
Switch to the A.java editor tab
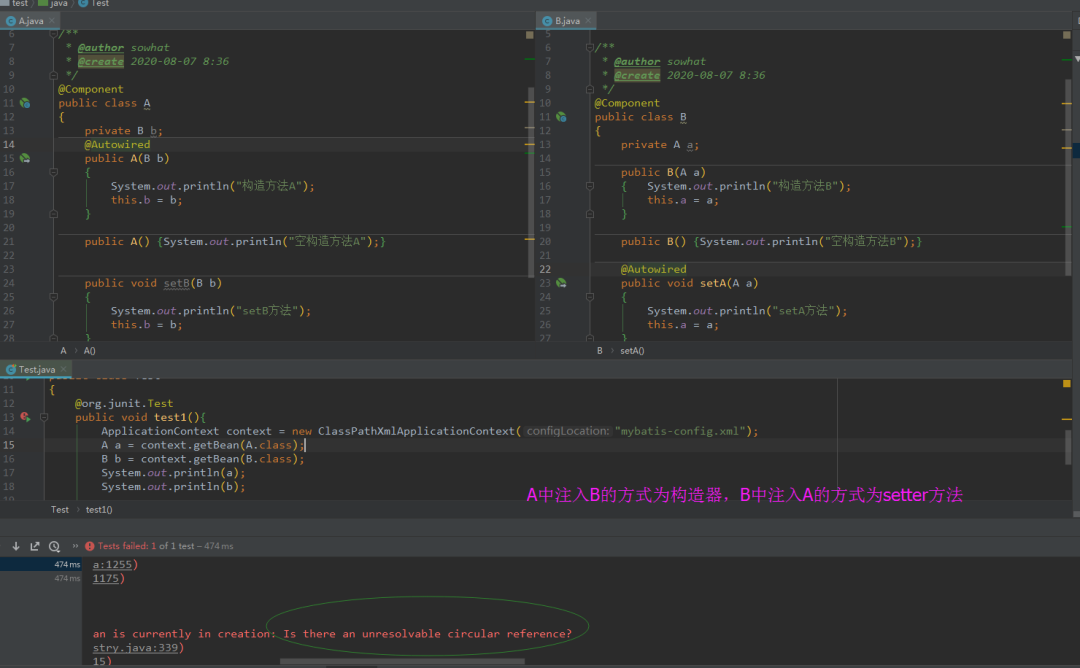tap(31, 21)
